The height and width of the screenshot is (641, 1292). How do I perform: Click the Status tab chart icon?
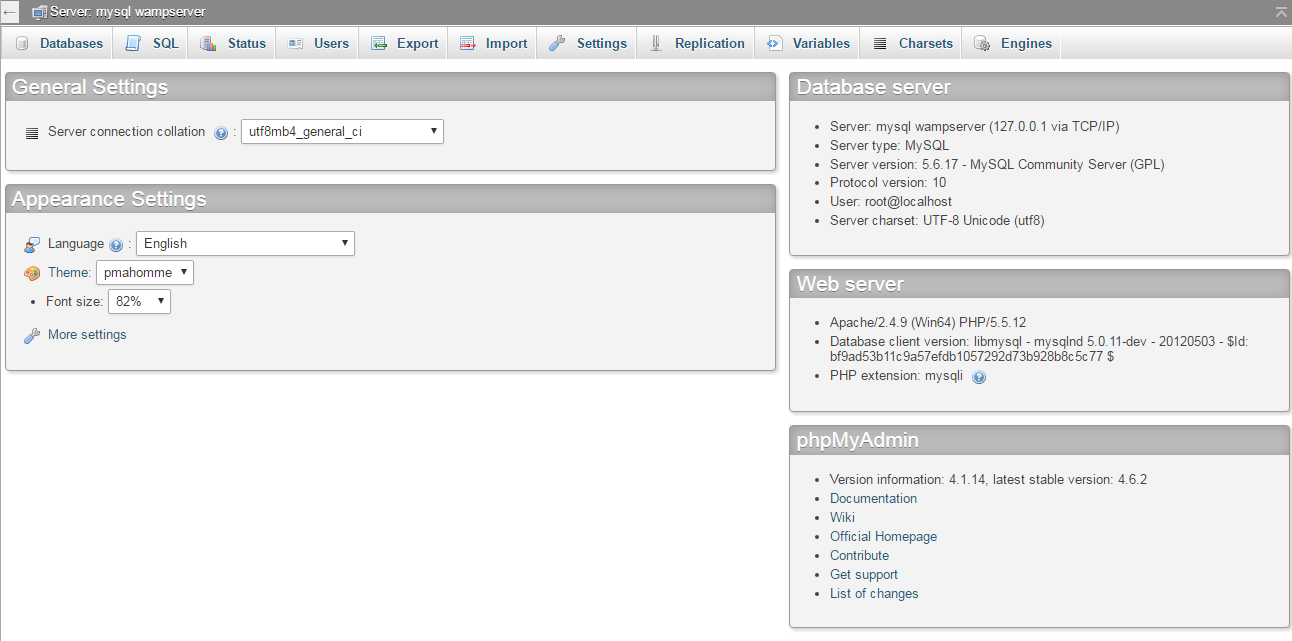(208, 44)
